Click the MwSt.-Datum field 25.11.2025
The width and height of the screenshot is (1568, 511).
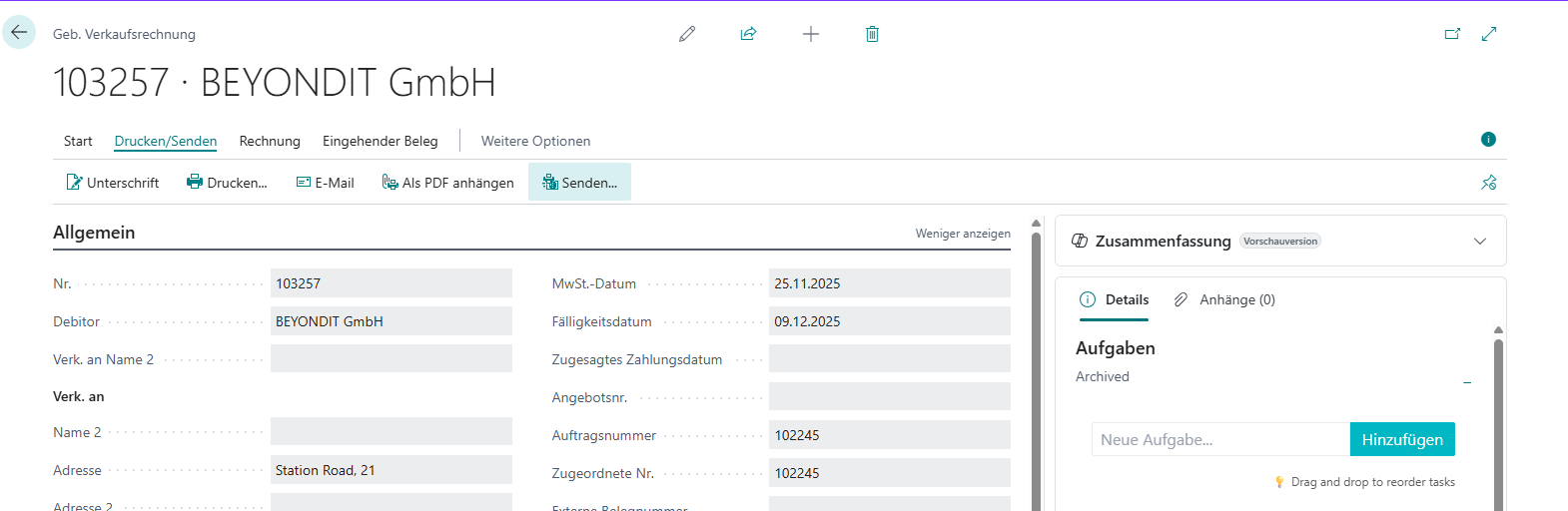(890, 283)
